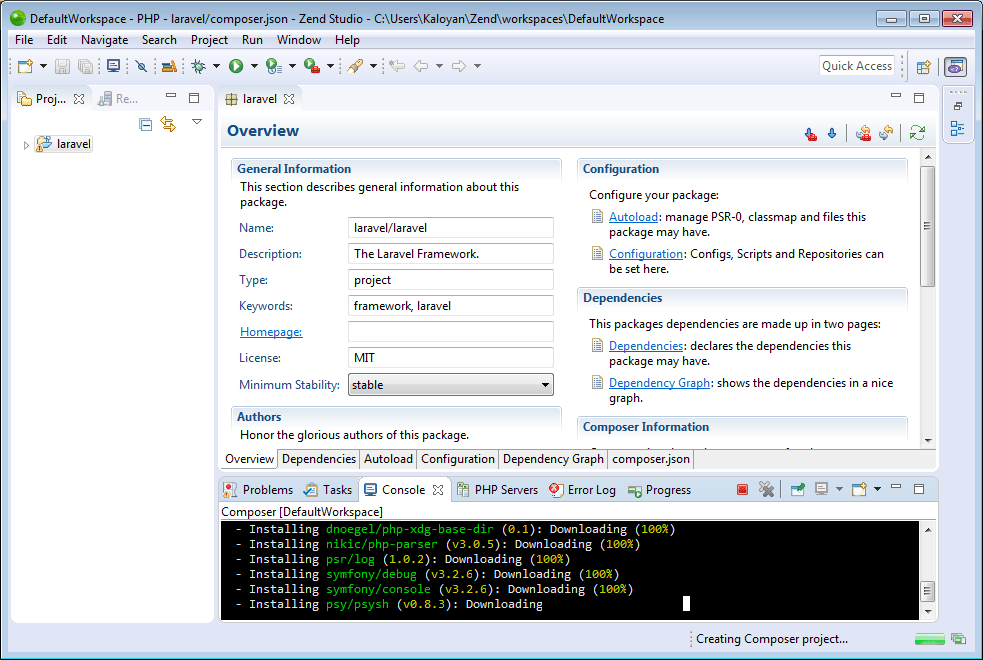Terminate the Composer console process
983x660 pixels.
[x=741, y=489]
